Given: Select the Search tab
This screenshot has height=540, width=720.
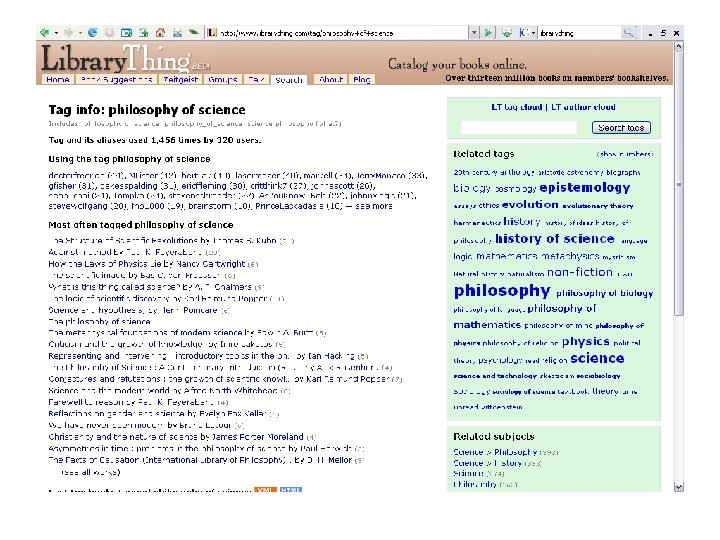Looking at the screenshot, I should (289, 80).
